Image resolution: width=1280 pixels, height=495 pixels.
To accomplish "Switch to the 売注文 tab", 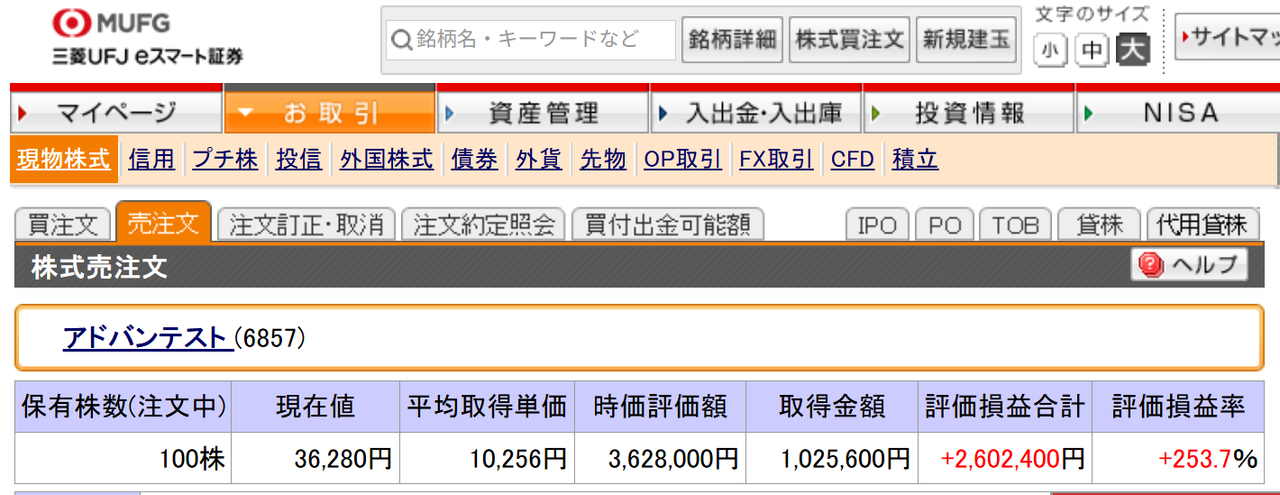I will click(x=164, y=222).
